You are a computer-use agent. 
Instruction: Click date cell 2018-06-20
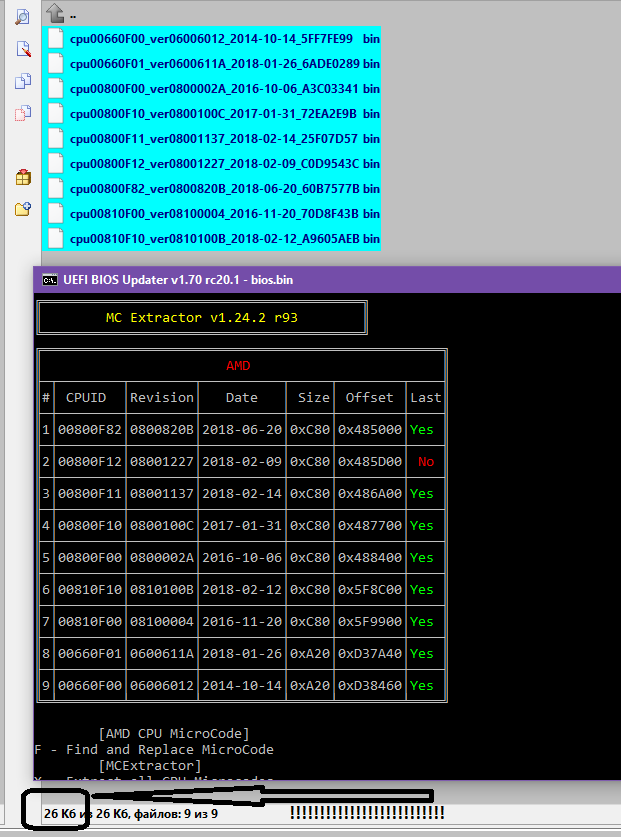point(242,430)
